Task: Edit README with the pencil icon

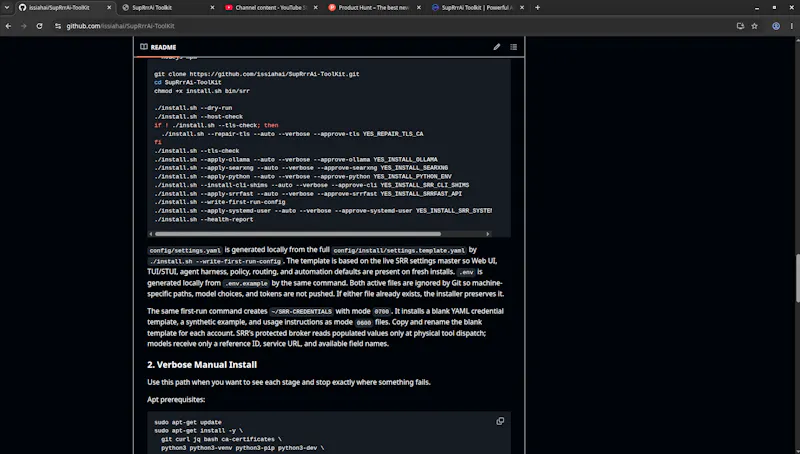Action: click(x=496, y=47)
